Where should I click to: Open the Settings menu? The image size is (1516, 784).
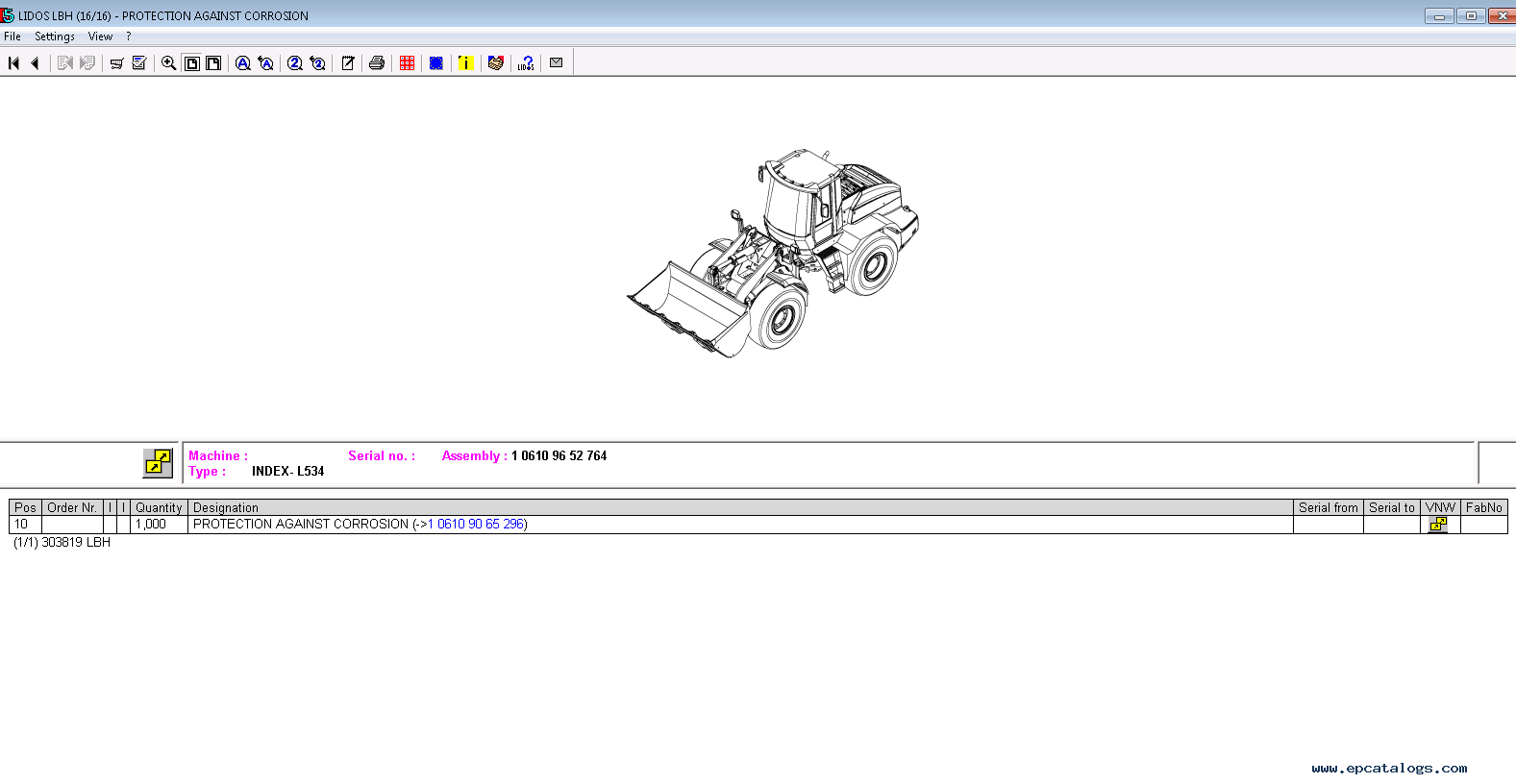point(55,37)
